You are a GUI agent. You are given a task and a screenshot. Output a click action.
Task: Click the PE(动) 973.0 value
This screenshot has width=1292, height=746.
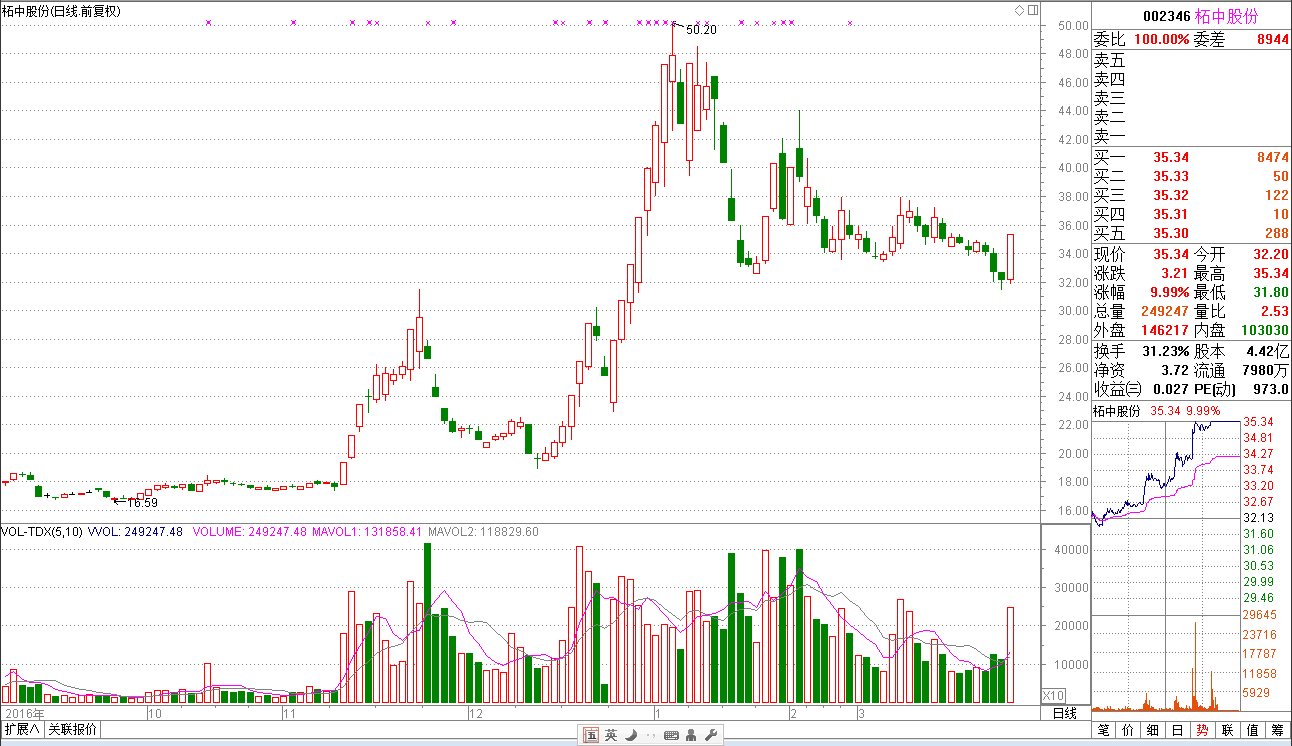coord(1272,389)
